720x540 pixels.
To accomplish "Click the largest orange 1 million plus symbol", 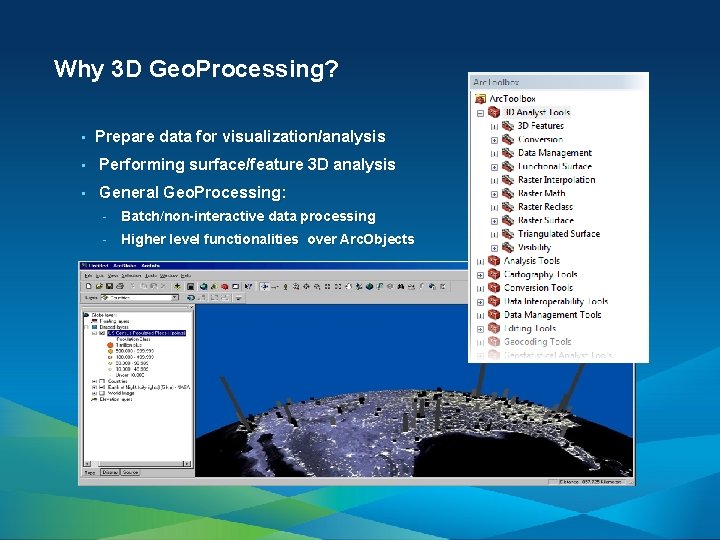I will click(110, 345).
